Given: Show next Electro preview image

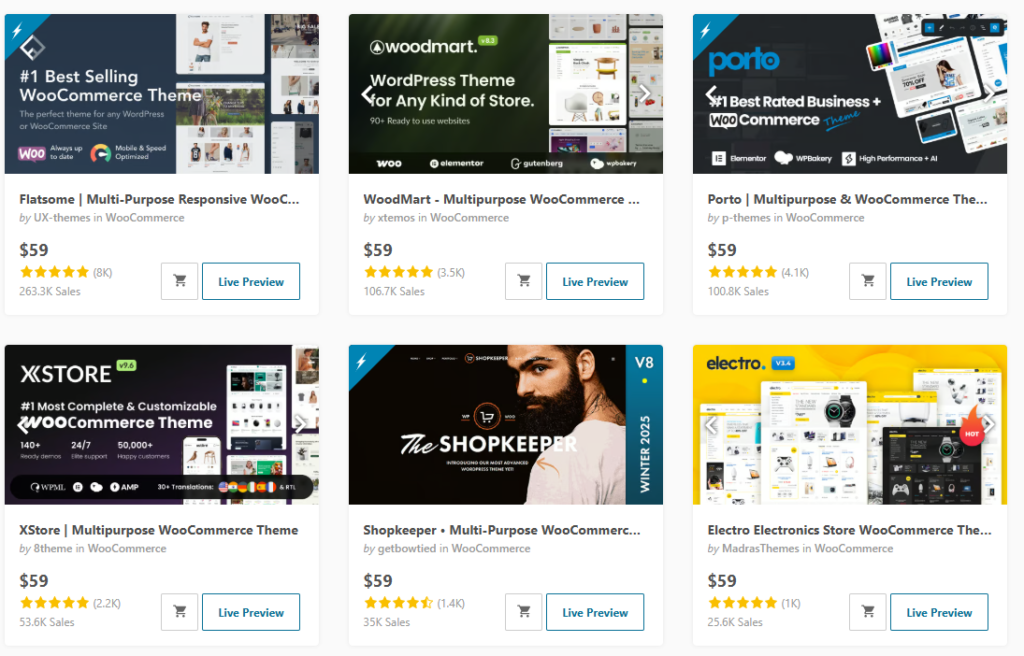Looking at the screenshot, I should click(x=988, y=425).
